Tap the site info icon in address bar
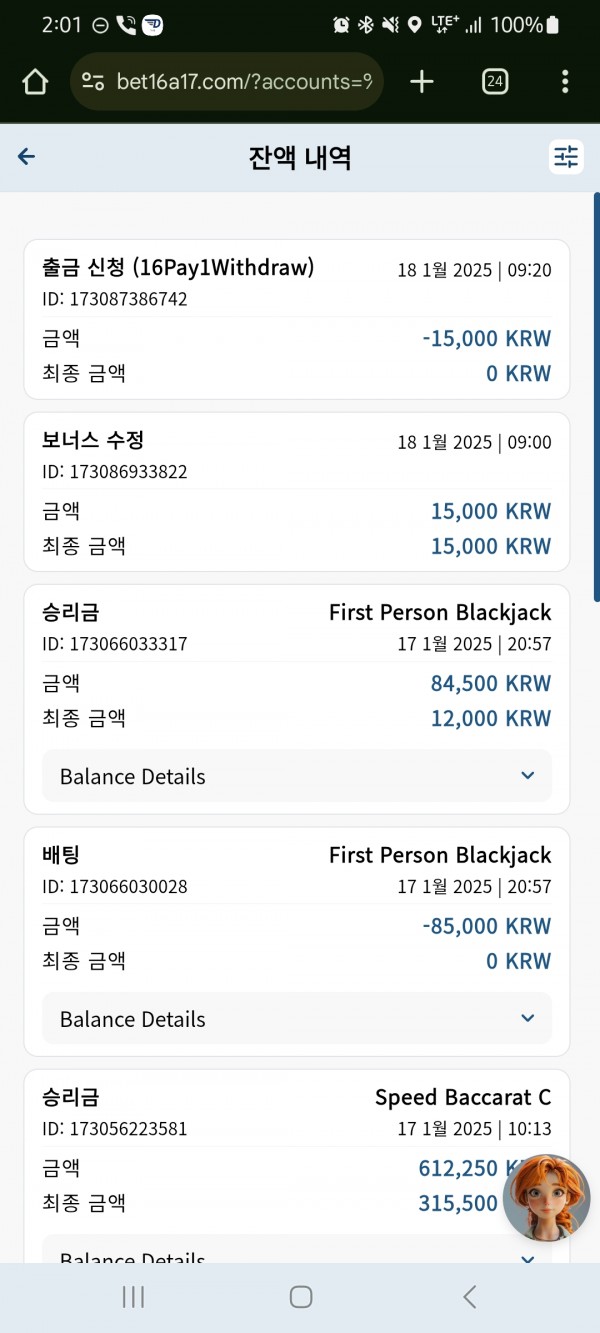Viewport: 600px width, 1333px height. pyautogui.click(x=93, y=82)
